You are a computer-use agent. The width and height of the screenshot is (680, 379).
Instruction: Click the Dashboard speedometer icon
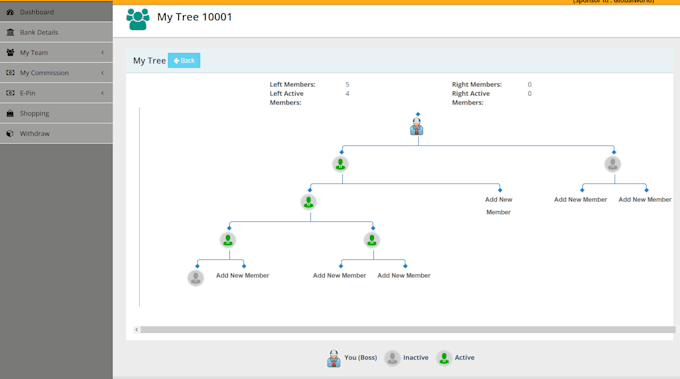pyautogui.click(x=10, y=12)
